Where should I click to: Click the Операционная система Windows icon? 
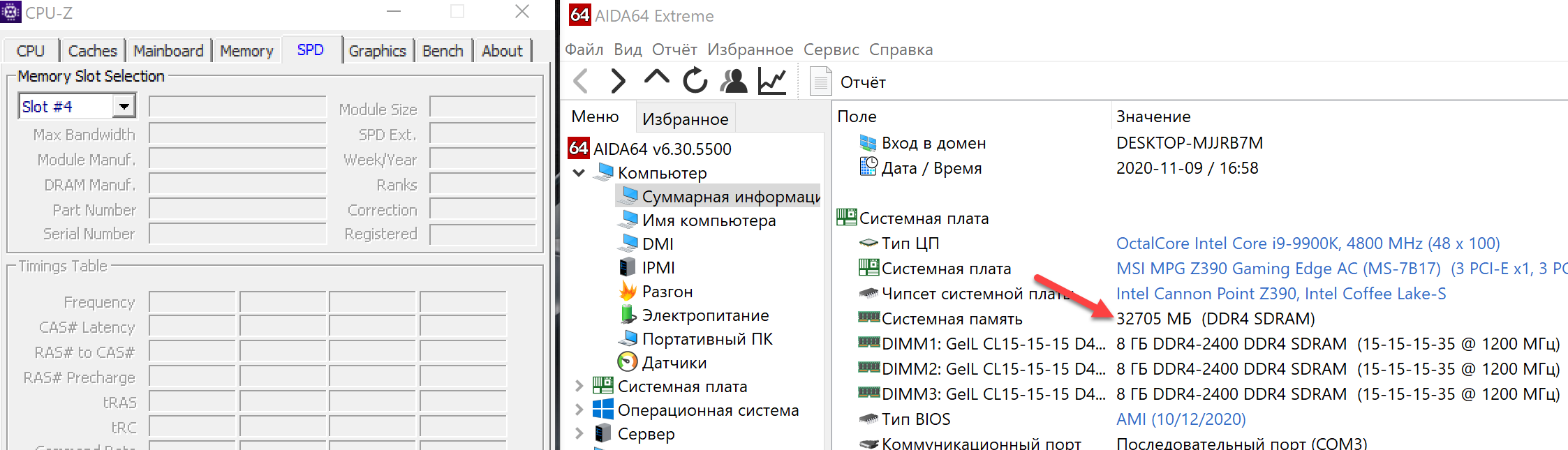[x=603, y=410]
